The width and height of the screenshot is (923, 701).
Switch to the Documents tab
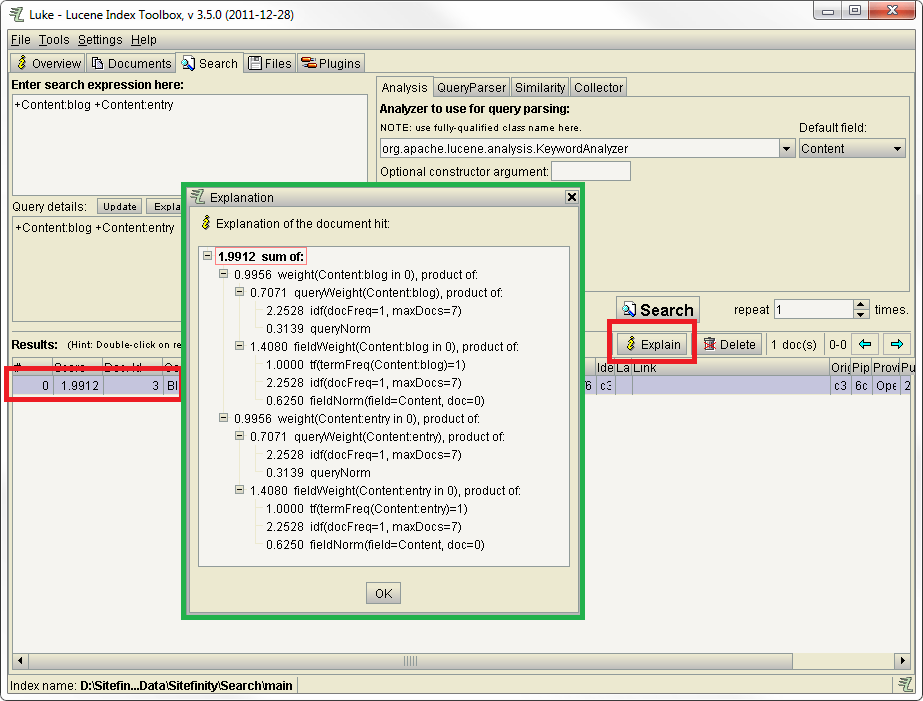pyautogui.click(x=131, y=63)
